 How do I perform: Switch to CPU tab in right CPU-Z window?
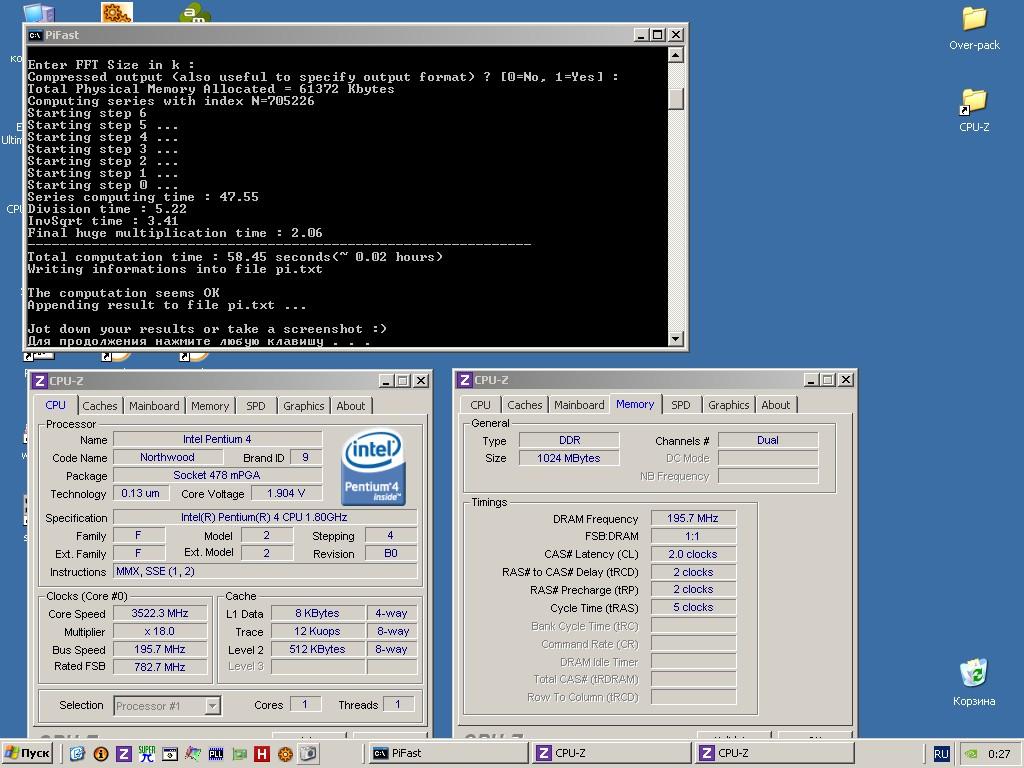(480, 406)
